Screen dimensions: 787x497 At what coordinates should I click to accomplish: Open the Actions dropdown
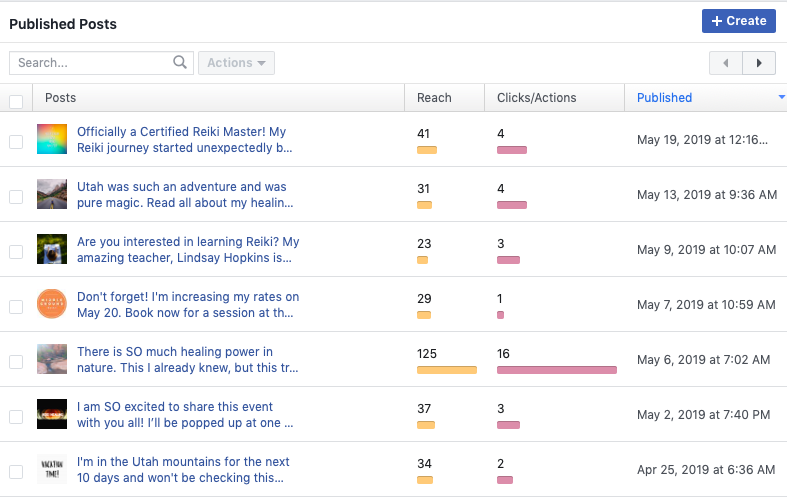click(x=236, y=63)
